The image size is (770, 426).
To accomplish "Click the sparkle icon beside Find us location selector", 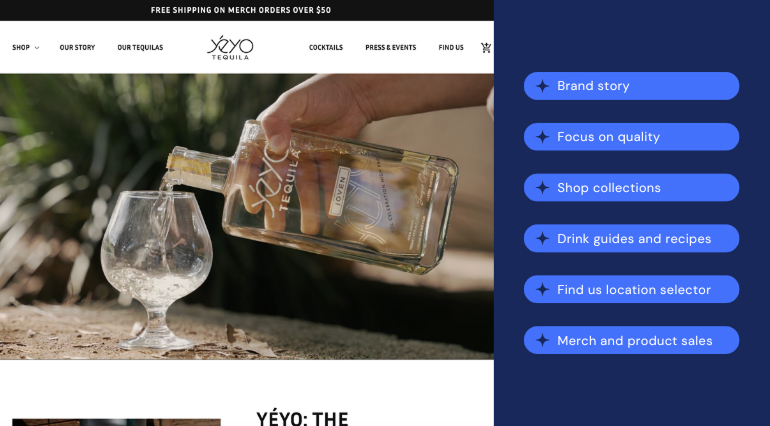I will tap(542, 289).
